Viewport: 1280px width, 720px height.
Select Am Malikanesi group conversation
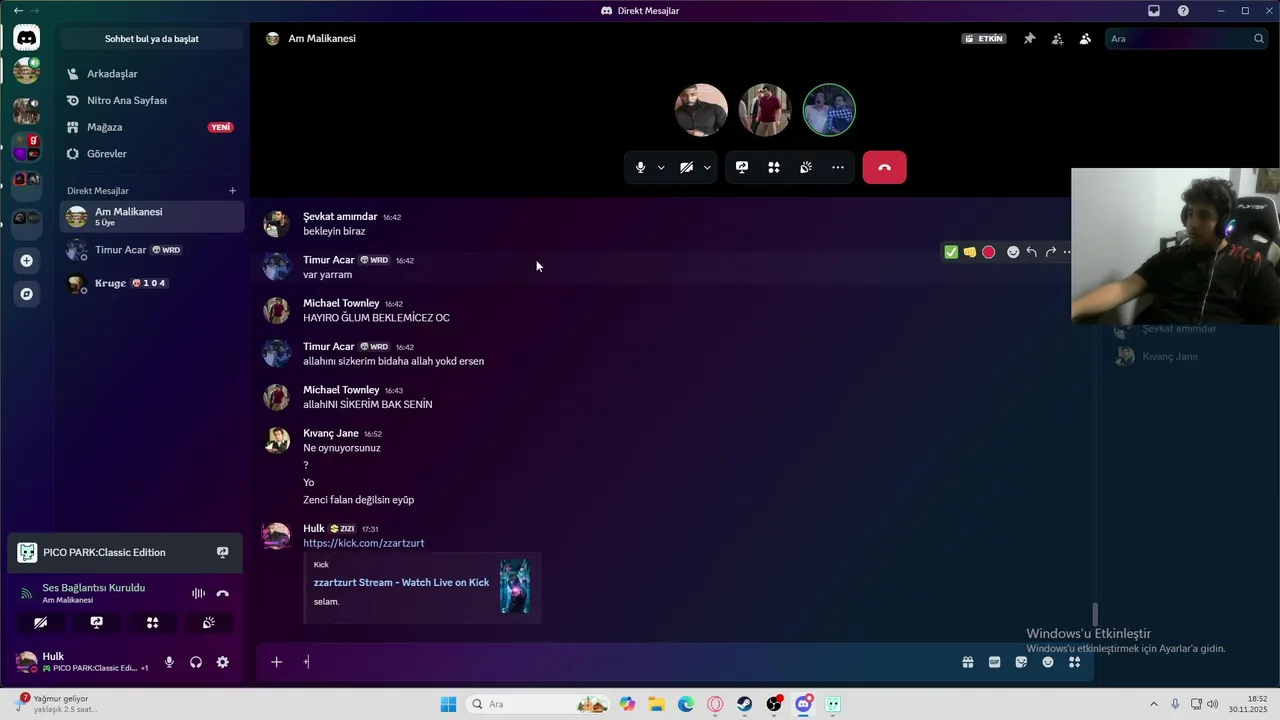[x=152, y=217]
